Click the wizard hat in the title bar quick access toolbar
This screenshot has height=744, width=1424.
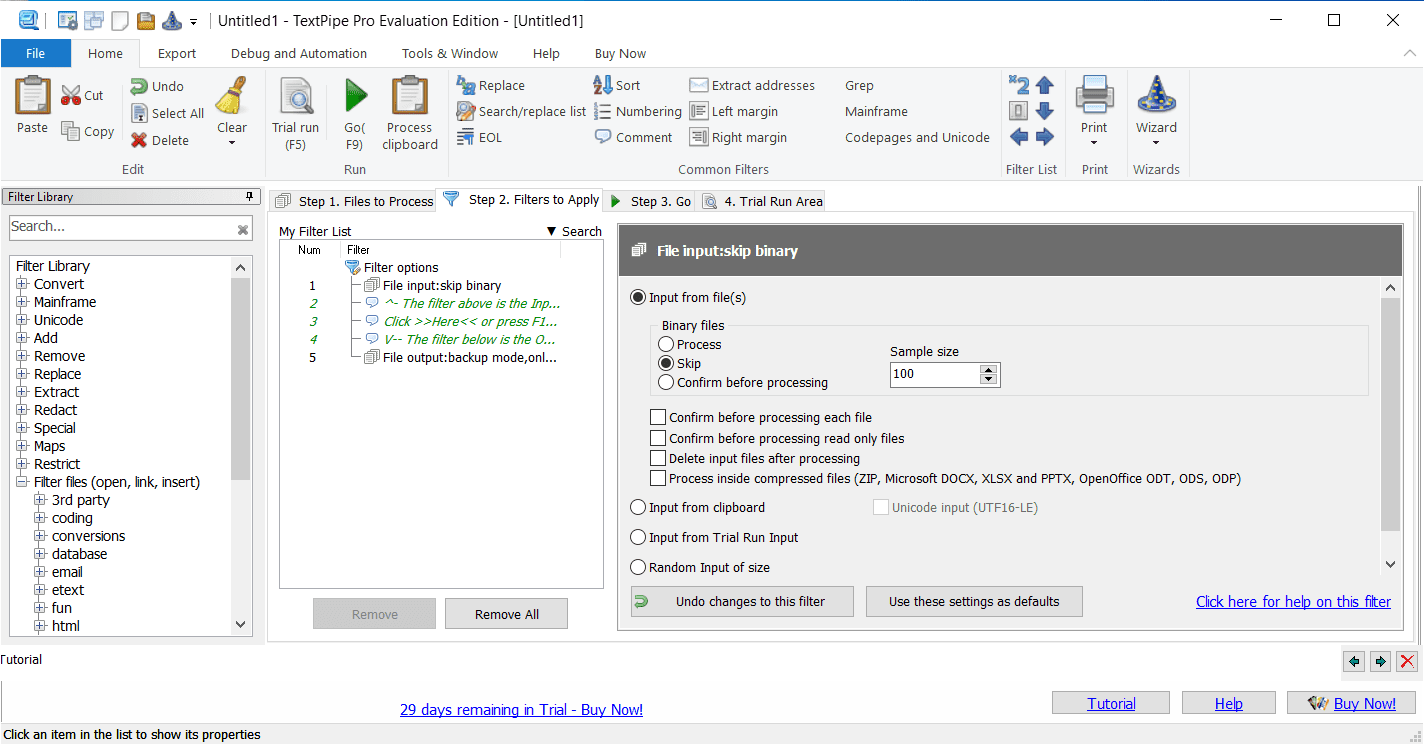(171, 20)
